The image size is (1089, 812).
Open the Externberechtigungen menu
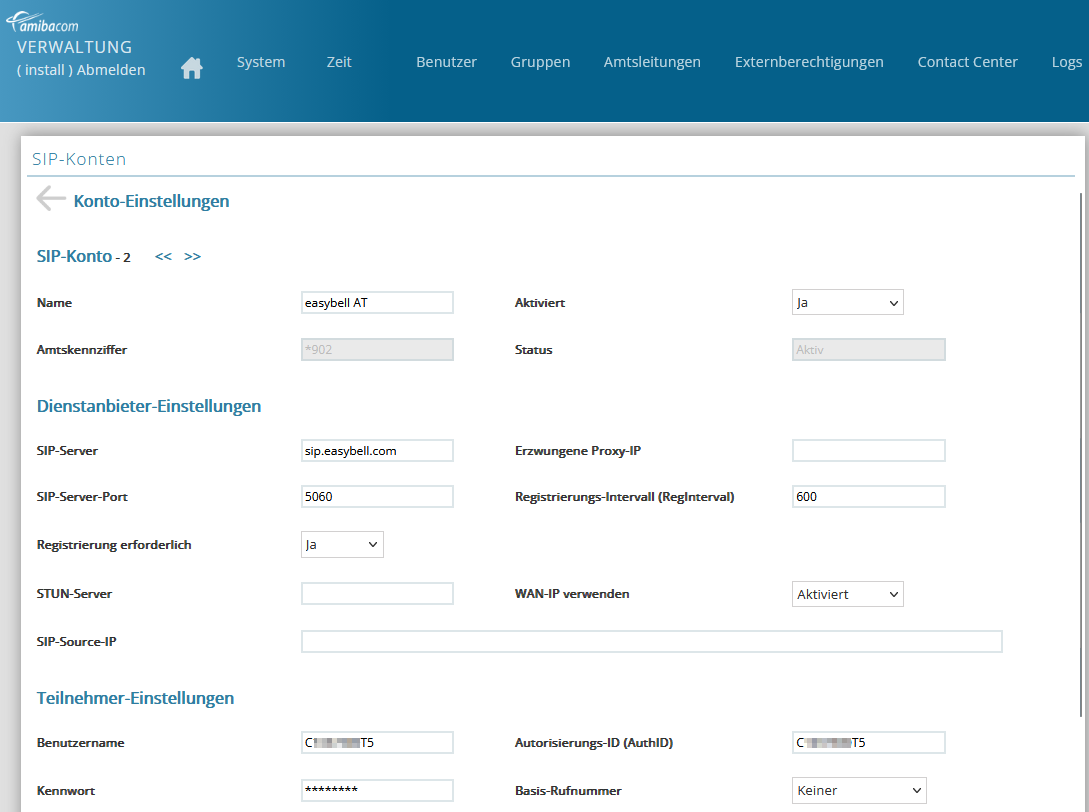click(809, 62)
